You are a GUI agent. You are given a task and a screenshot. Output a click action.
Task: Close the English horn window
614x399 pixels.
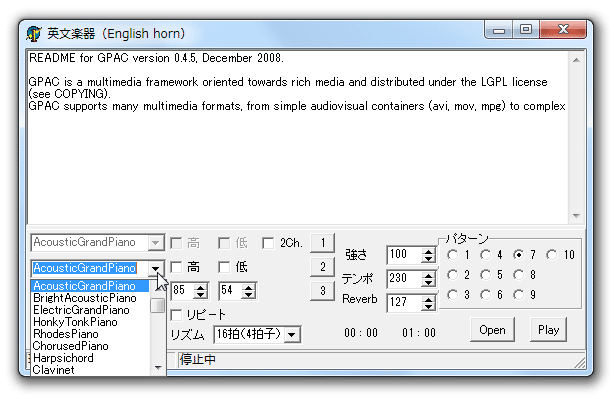pyautogui.click(x=563, y=30)
